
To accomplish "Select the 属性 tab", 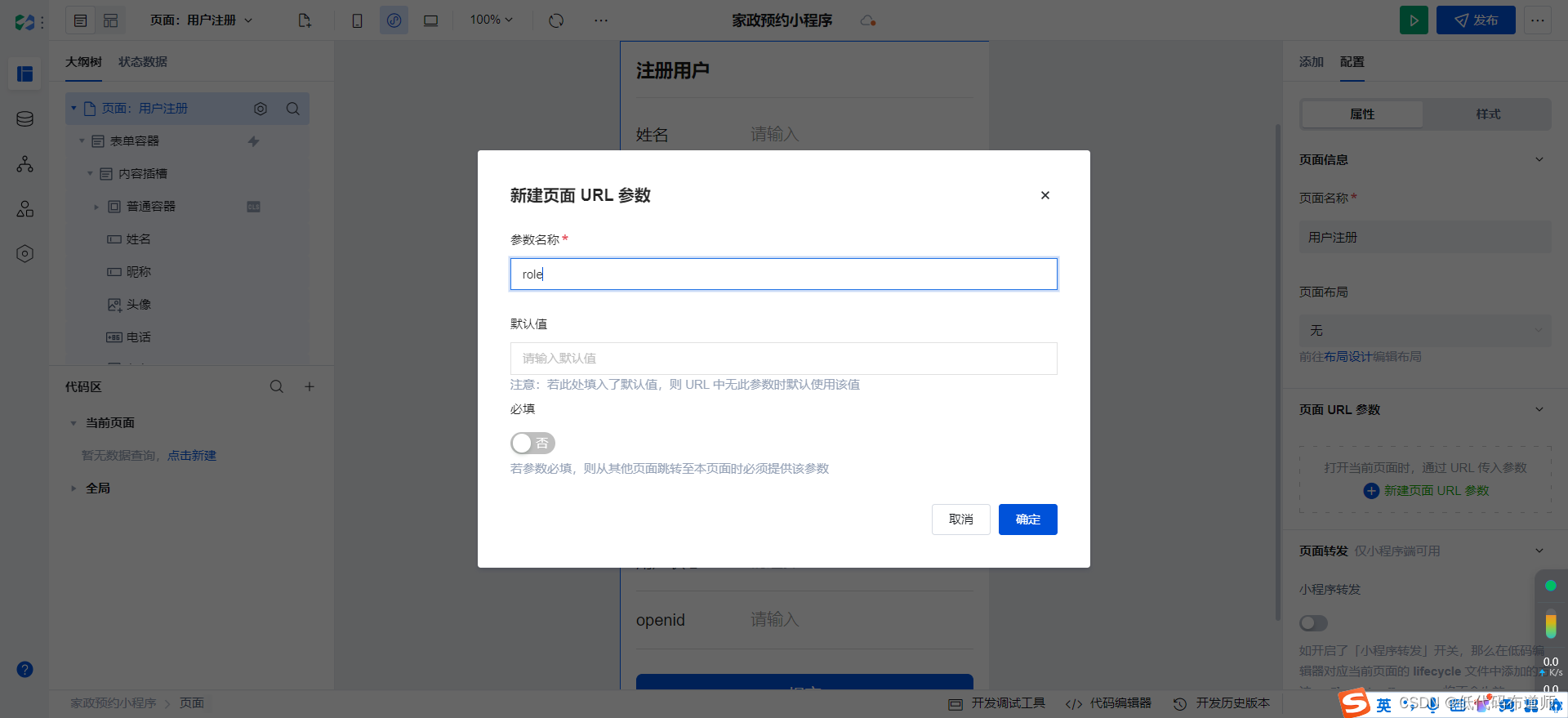I will [1362, 114].
